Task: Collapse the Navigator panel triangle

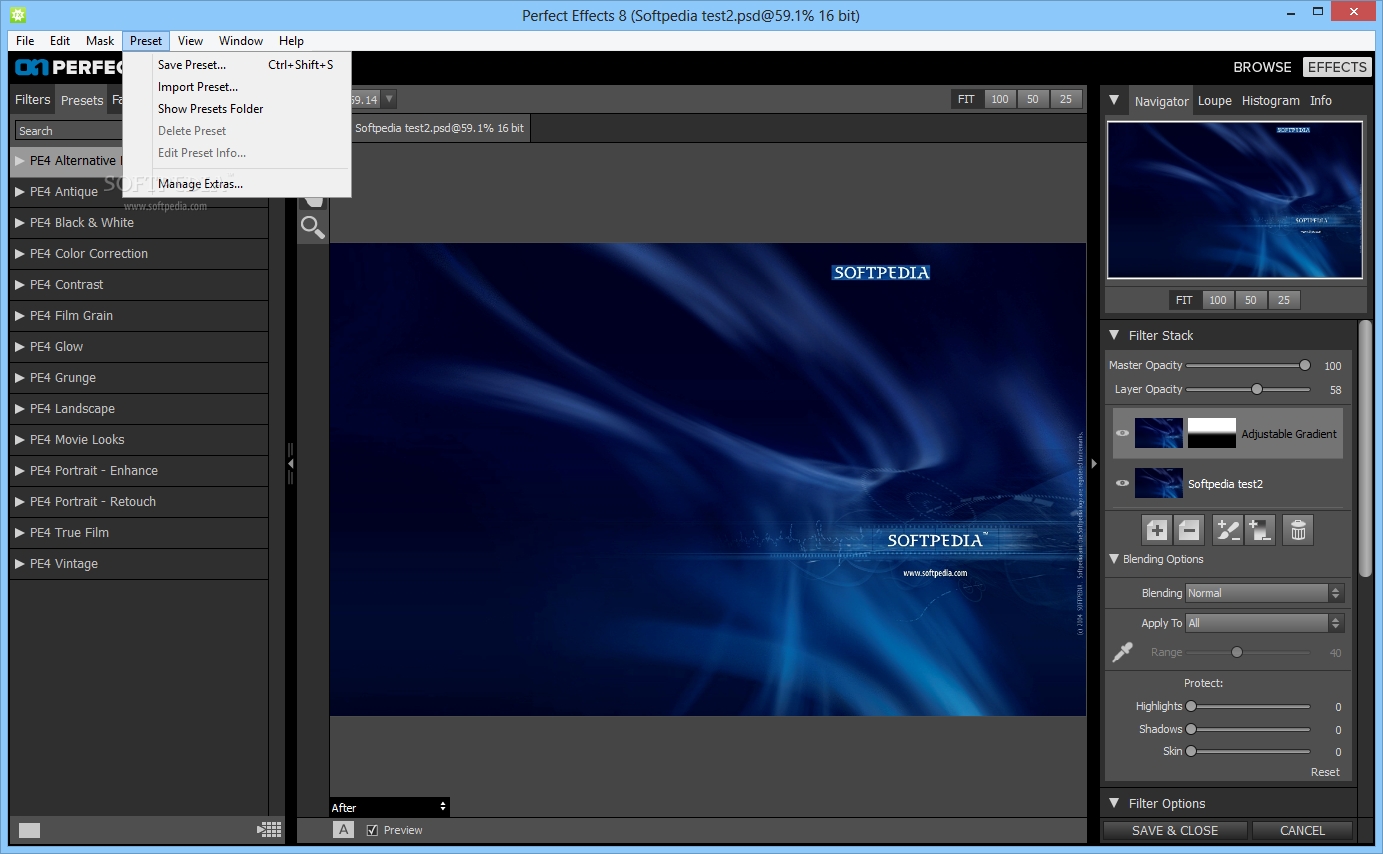Action: pos(1114,101)
